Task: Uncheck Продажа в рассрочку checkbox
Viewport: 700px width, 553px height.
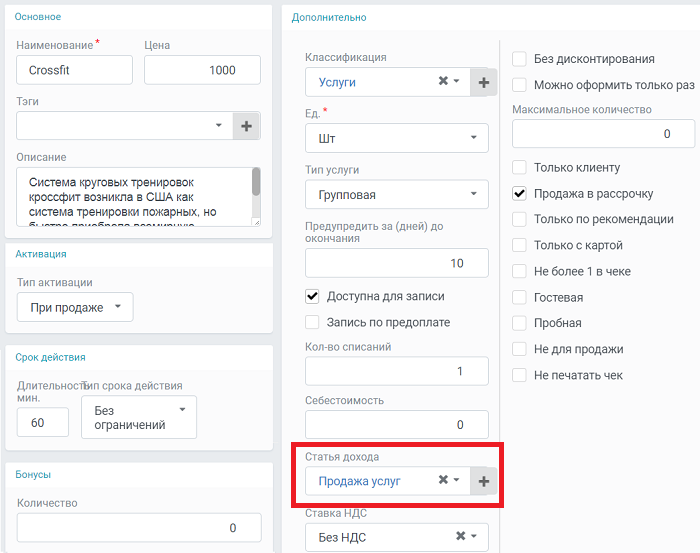Action: pos(519,194)
